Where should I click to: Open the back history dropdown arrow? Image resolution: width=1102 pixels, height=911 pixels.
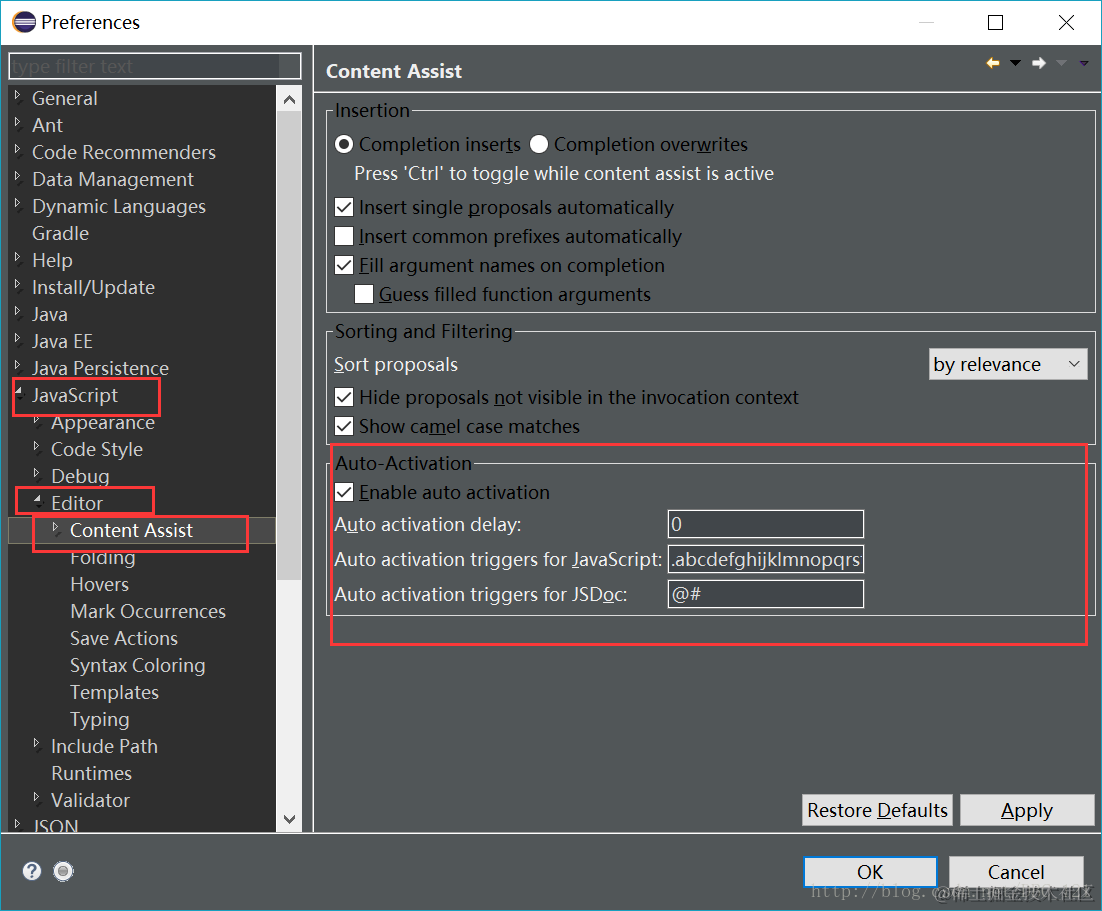[x=1015, y=63]
